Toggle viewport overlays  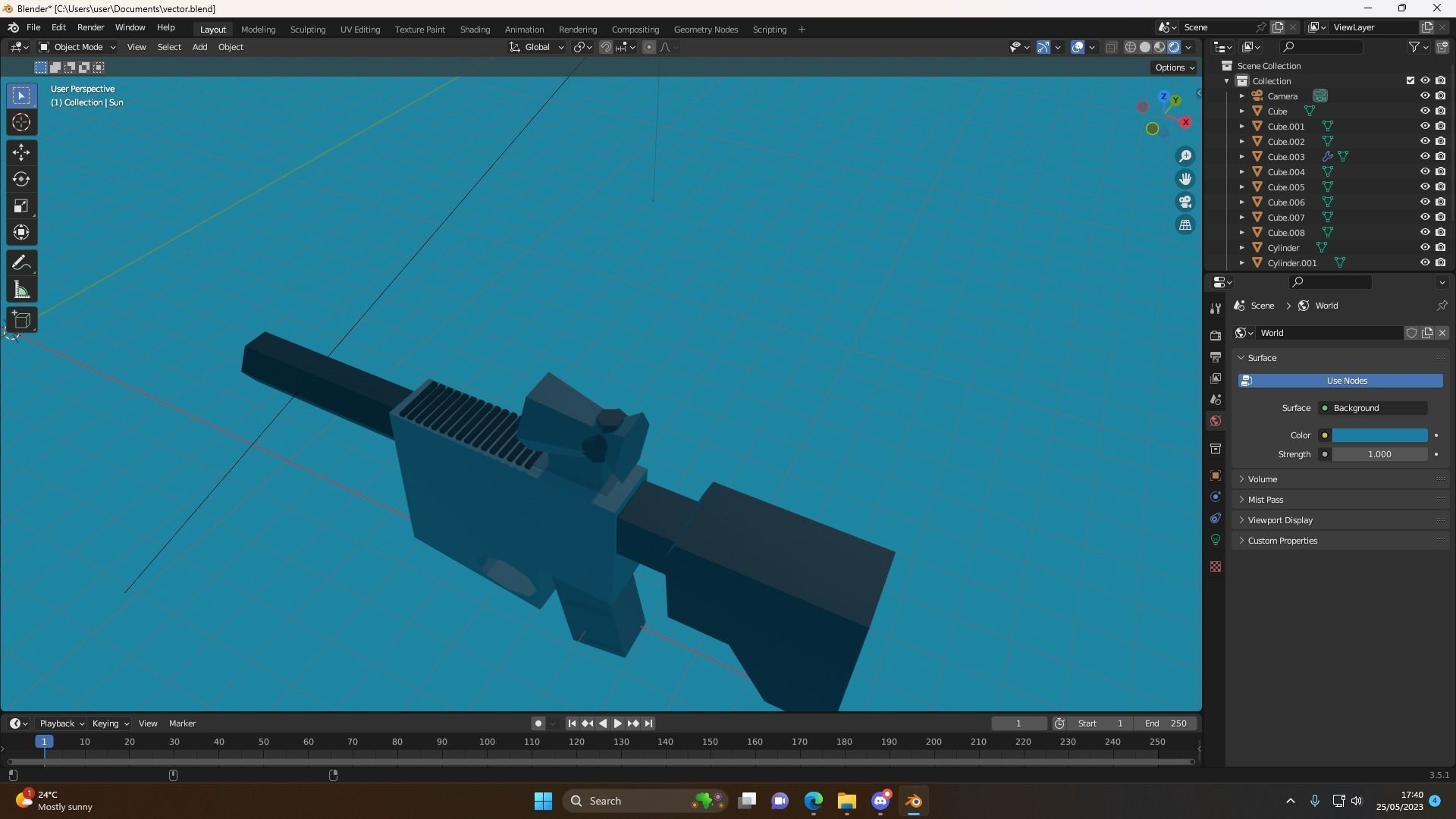(x=1078, y=47)
